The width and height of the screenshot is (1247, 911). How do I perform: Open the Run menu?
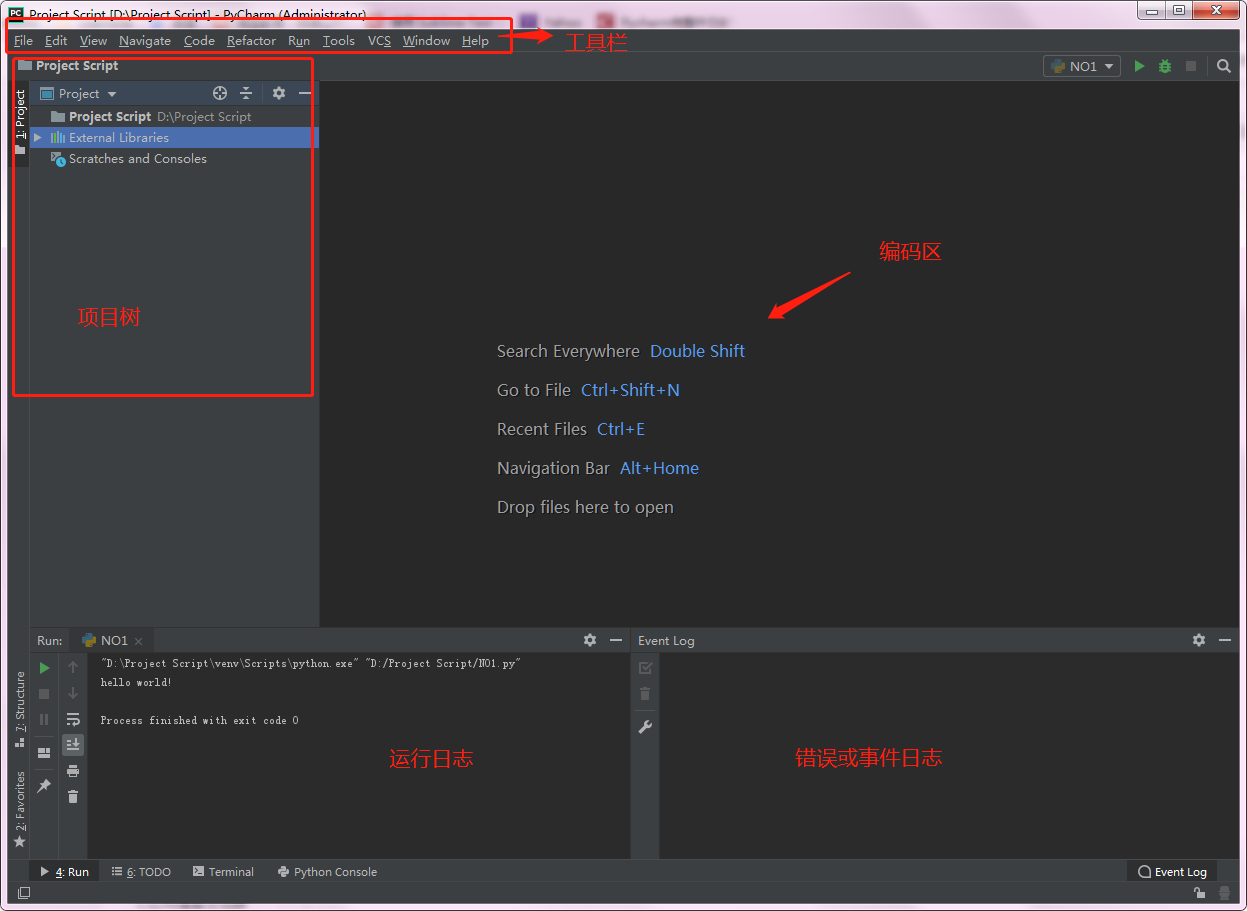[x=299, y=40]
